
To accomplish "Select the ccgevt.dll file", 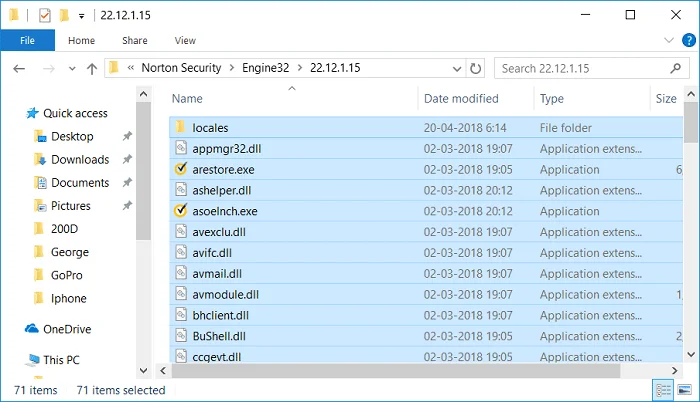I will (x=426, y=356).
